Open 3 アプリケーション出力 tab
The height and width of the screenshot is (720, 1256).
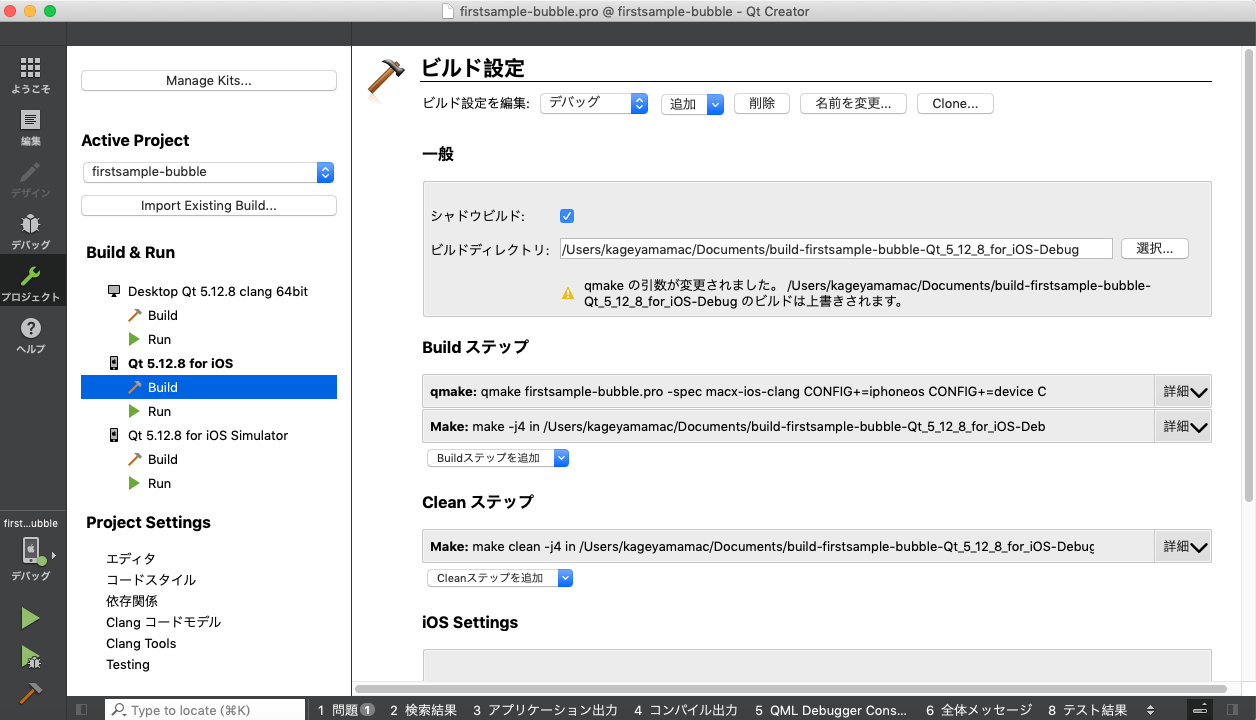[545, 710]
